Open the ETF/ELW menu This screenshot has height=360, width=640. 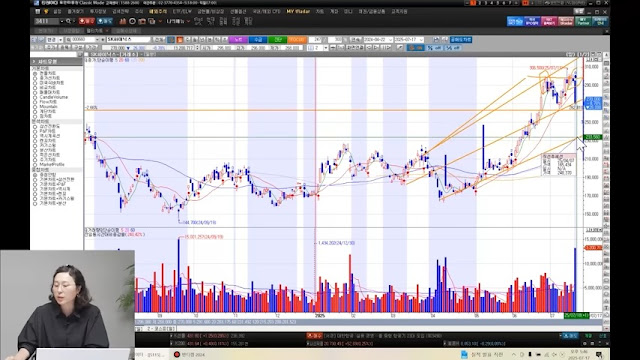(182, 11)
